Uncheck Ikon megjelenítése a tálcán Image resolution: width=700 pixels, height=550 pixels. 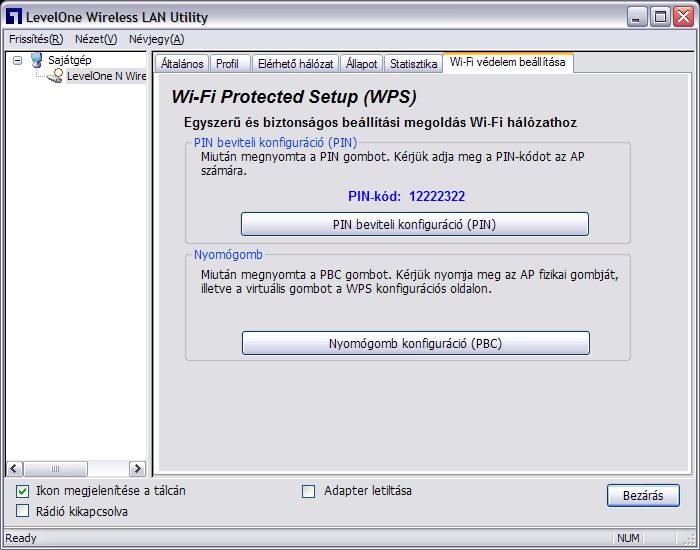point(22,492)
